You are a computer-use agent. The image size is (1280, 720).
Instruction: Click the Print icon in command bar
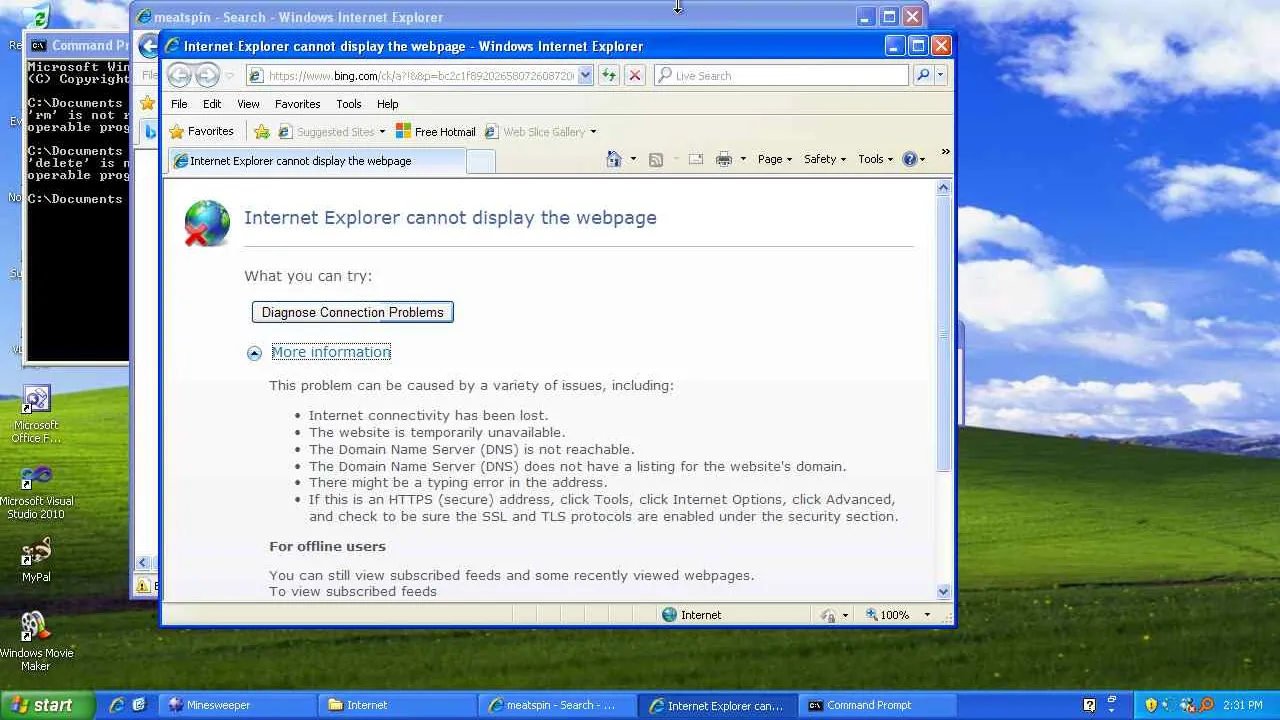724,159
